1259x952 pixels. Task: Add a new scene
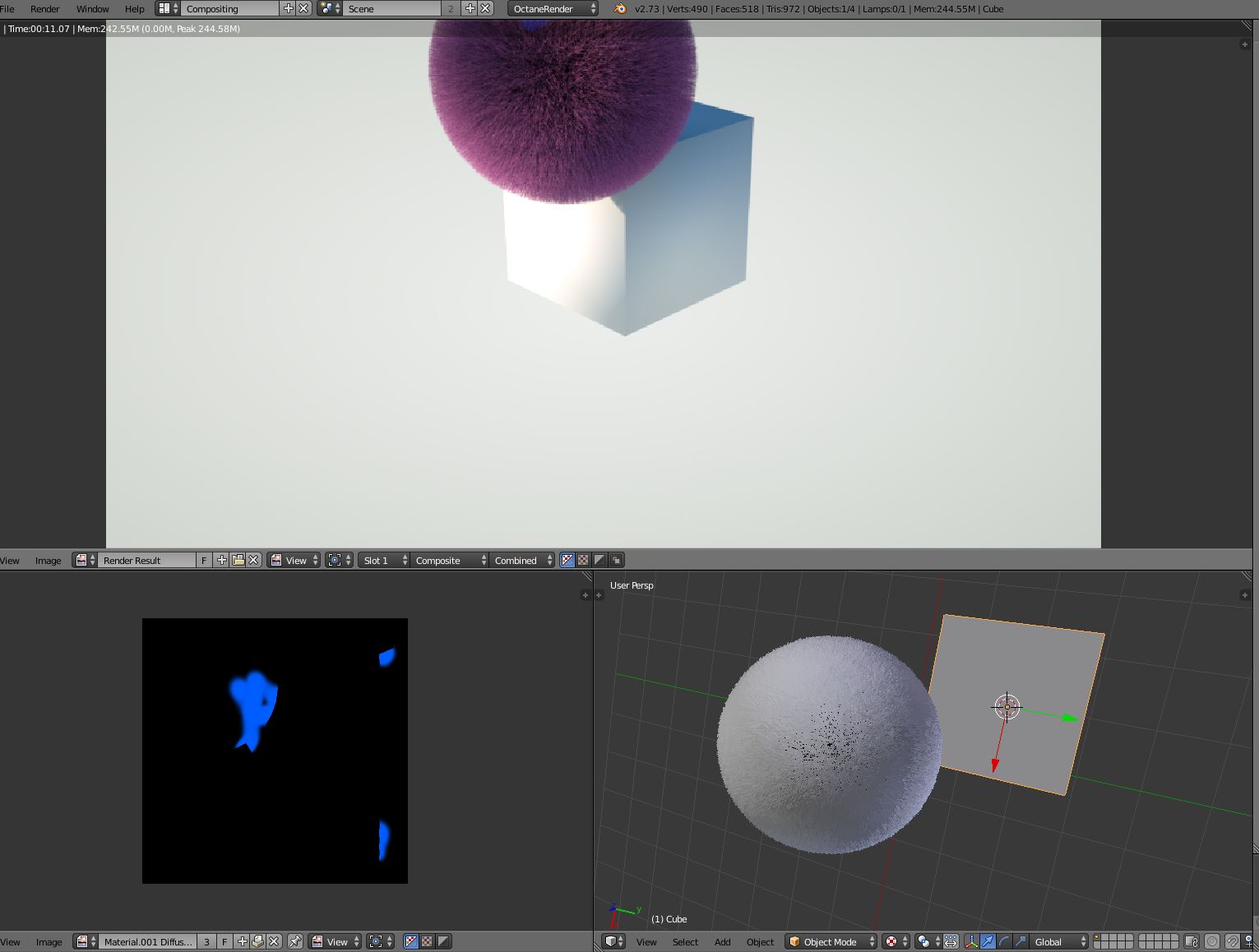[470, 8]
